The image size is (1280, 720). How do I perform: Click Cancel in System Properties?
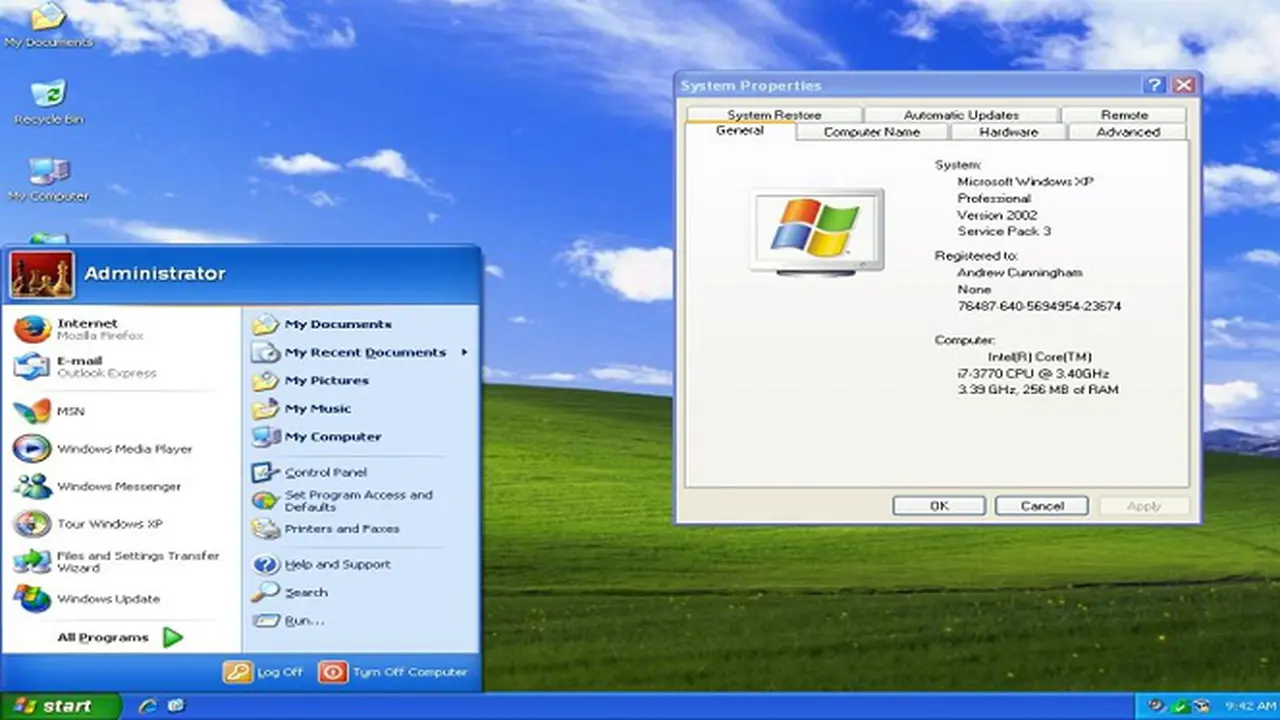[1042, 506]
